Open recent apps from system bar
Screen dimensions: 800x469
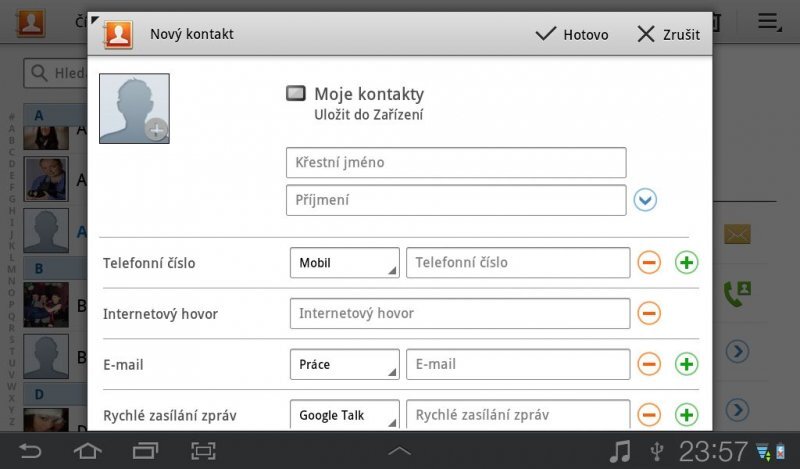coord(145,451)
